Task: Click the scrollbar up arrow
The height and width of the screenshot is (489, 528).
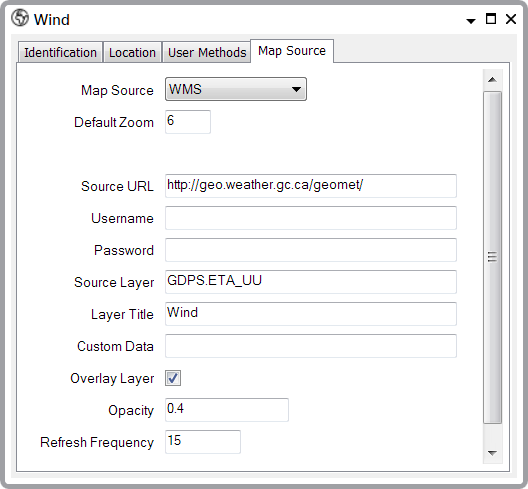Action: click(492, 80)
